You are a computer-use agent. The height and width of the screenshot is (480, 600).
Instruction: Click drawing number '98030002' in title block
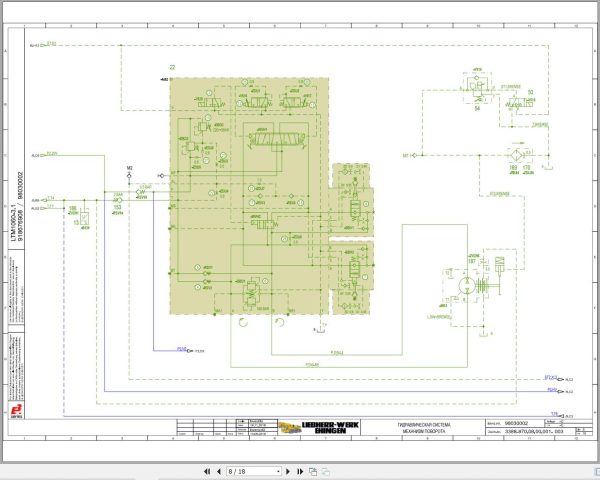[517, 423]
